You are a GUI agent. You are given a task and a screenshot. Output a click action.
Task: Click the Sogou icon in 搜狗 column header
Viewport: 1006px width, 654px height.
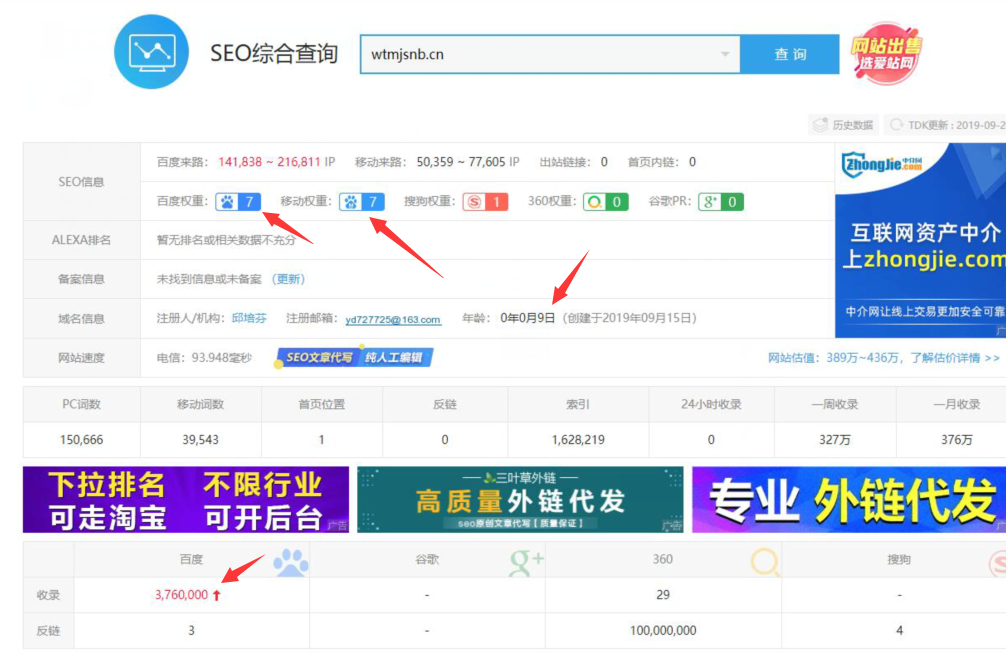tap(996, 563)
